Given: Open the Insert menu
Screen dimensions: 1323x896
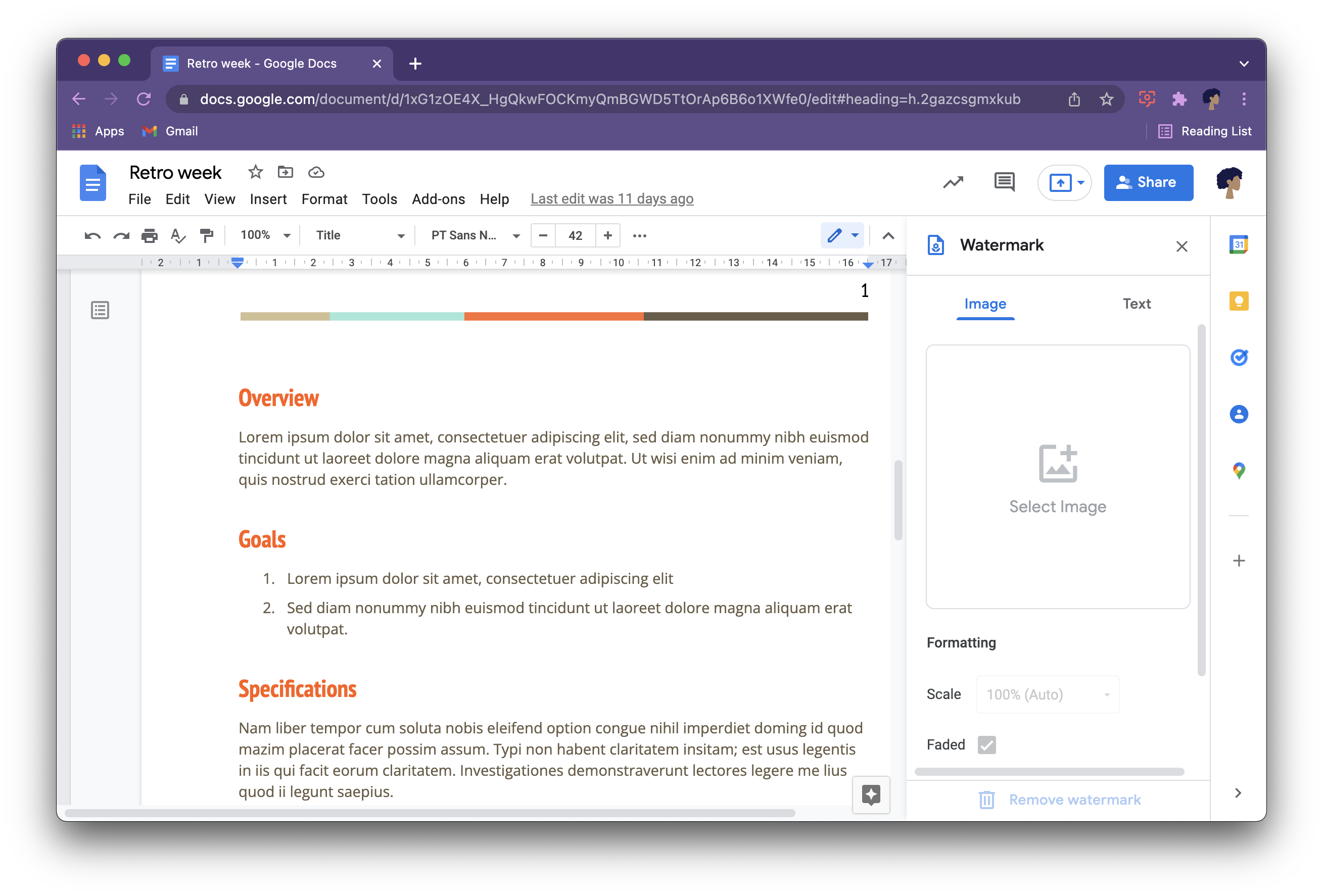Looking at the screenshot, I should pyautogui.click(x=267, y=198).
